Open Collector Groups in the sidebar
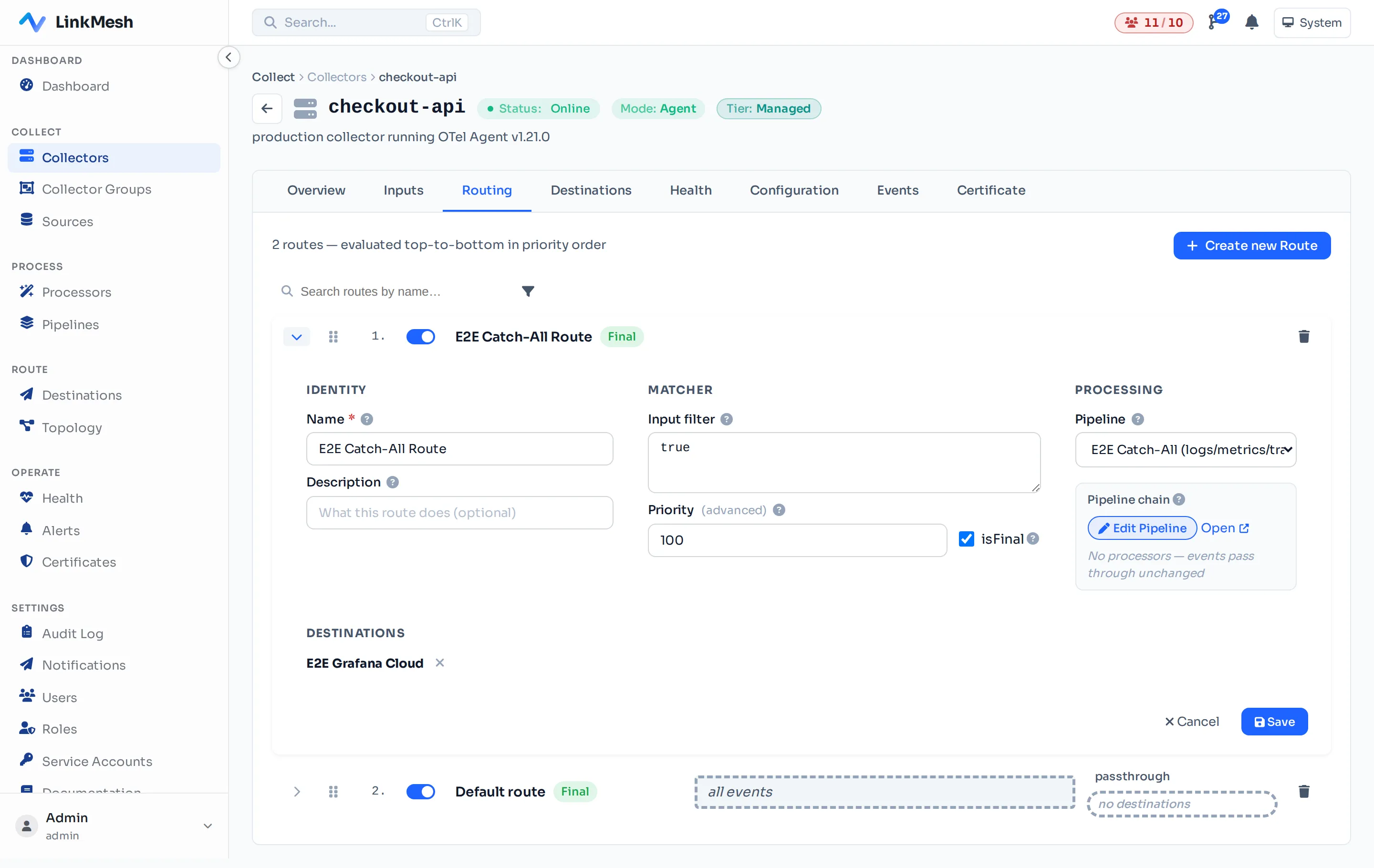 tap(114, 189)
